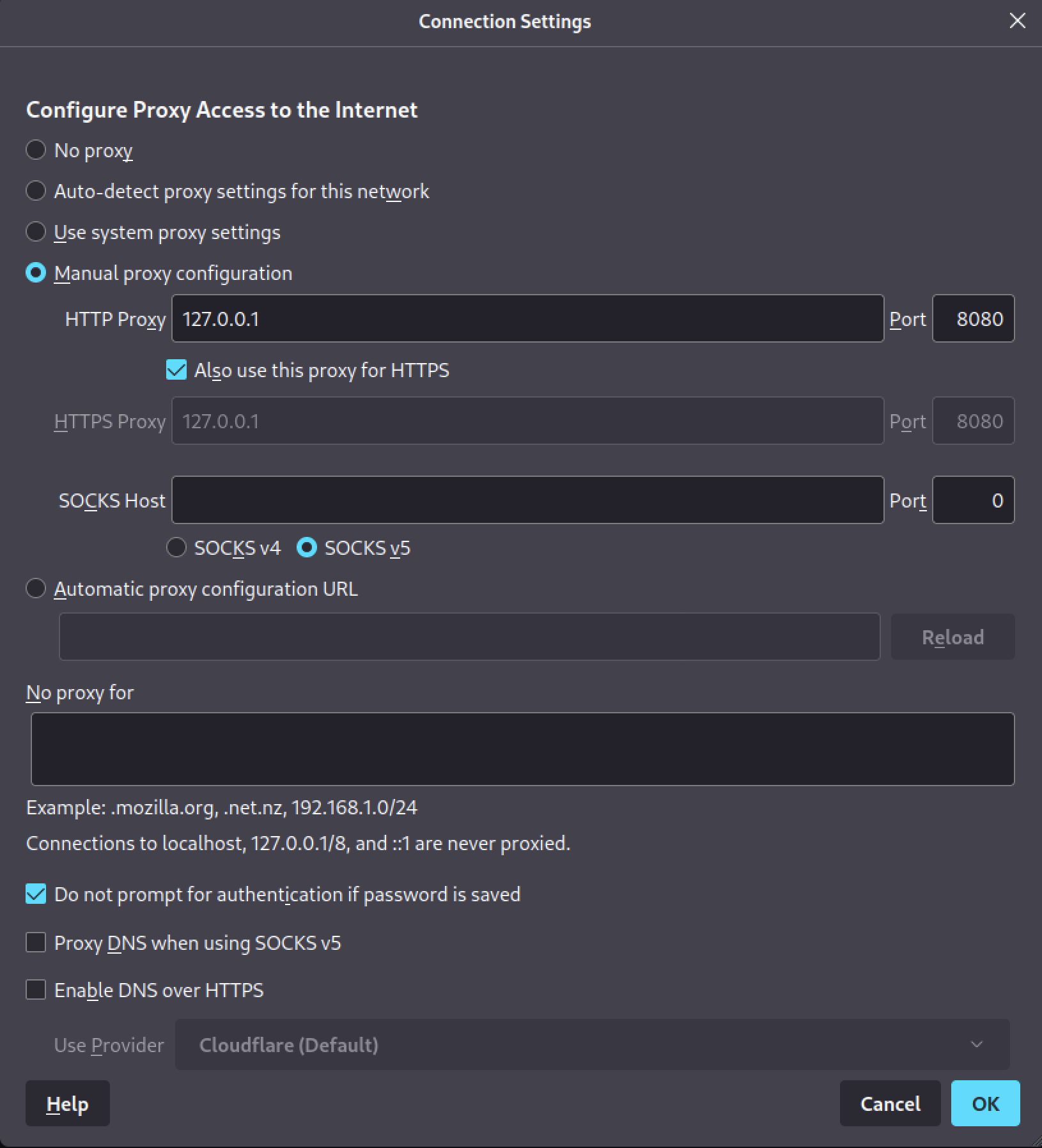Enable Proxy DNS when using SOCKS v5
The height and width of the screenshot is (1148, 1042).
(36, 943)
